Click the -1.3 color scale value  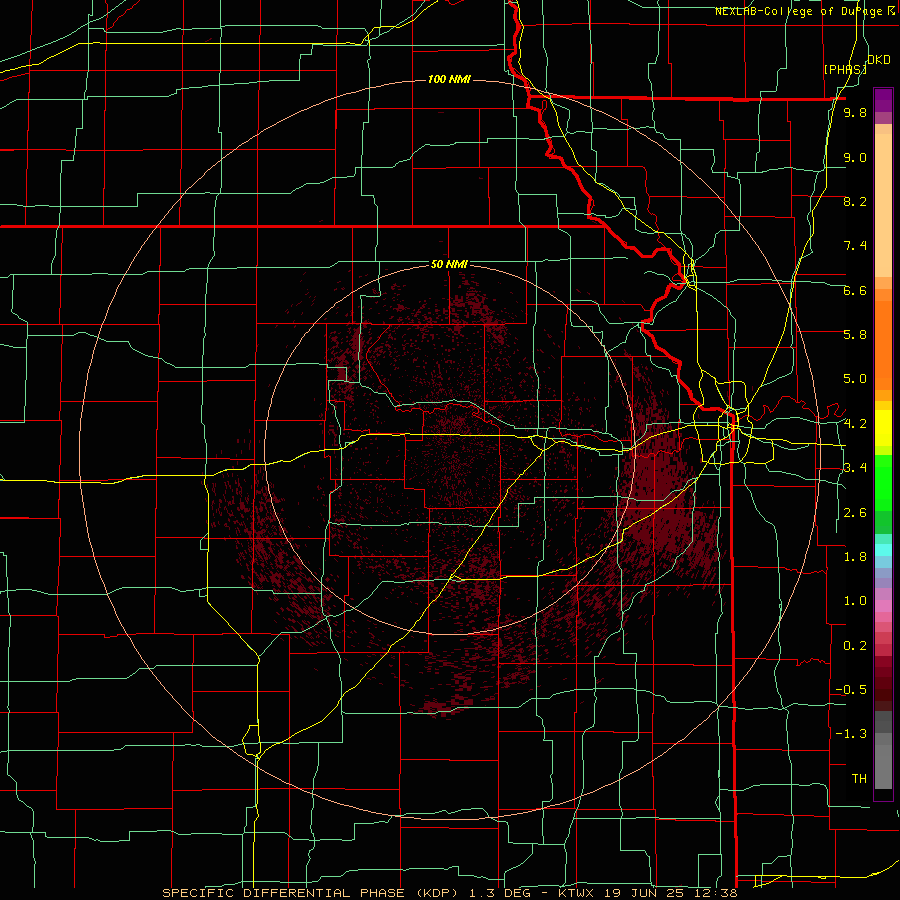tap(851, 734)
